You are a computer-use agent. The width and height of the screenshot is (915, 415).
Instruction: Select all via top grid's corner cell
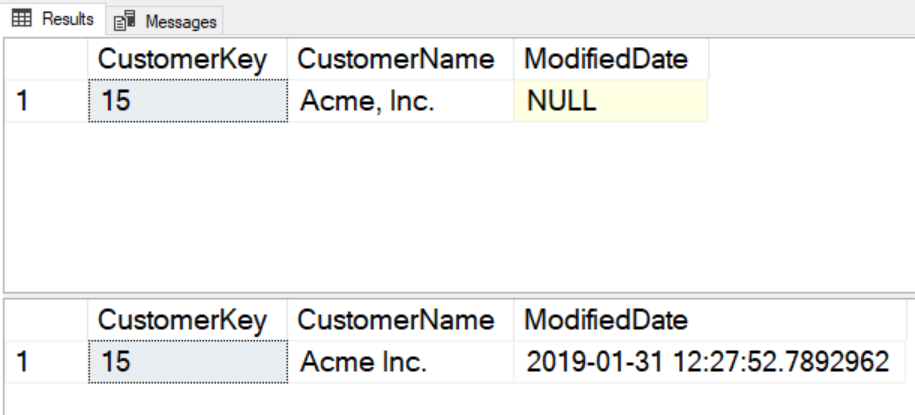46,60
